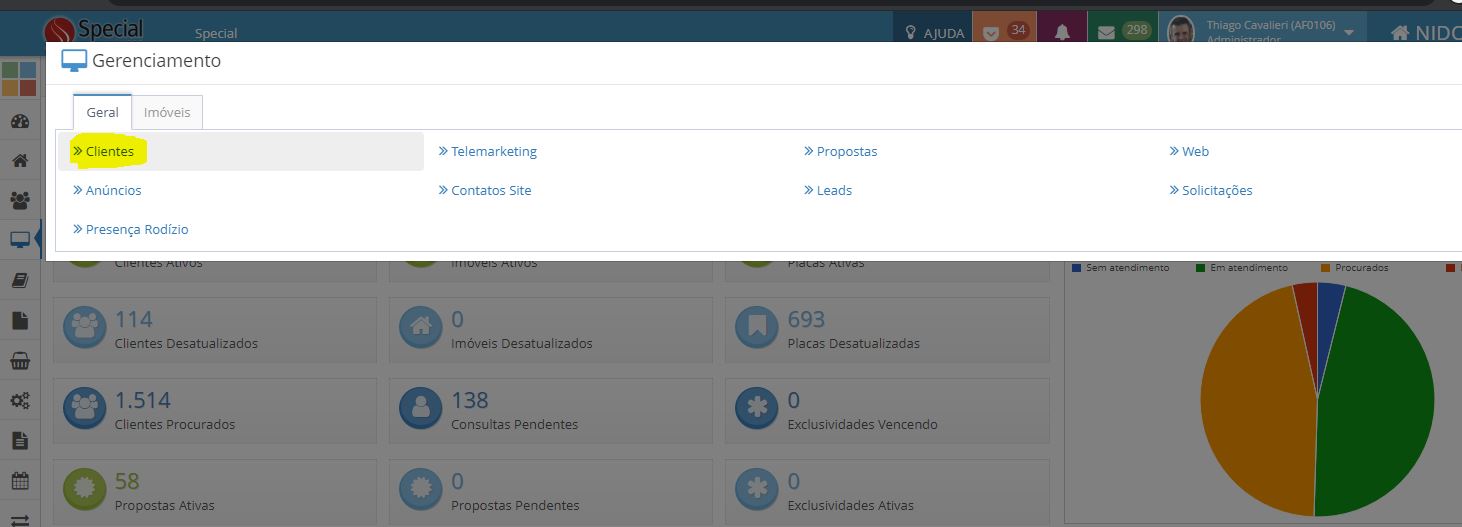Click the notification bell icon
Screen dimensions: 1462x527
point(1062,32)
